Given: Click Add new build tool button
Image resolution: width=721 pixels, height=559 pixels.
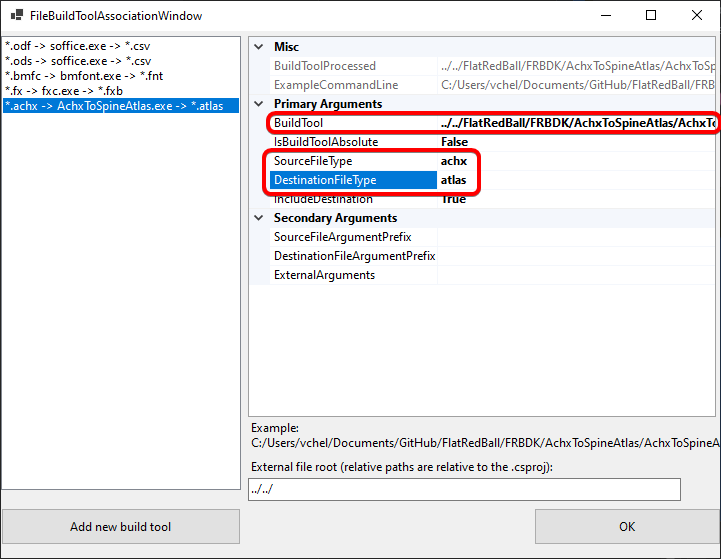Looking at the screenshot, I should 120,527.
